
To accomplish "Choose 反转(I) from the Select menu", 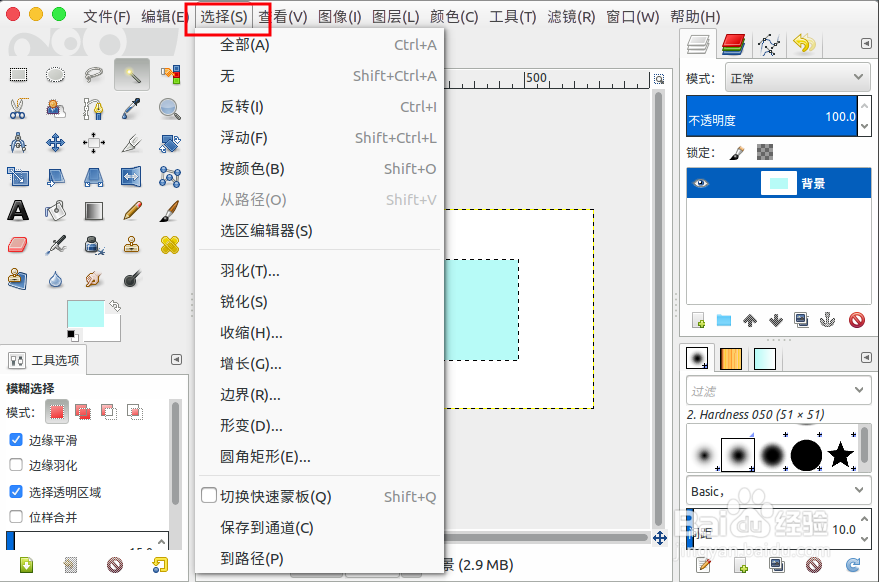I will (320, 107).
